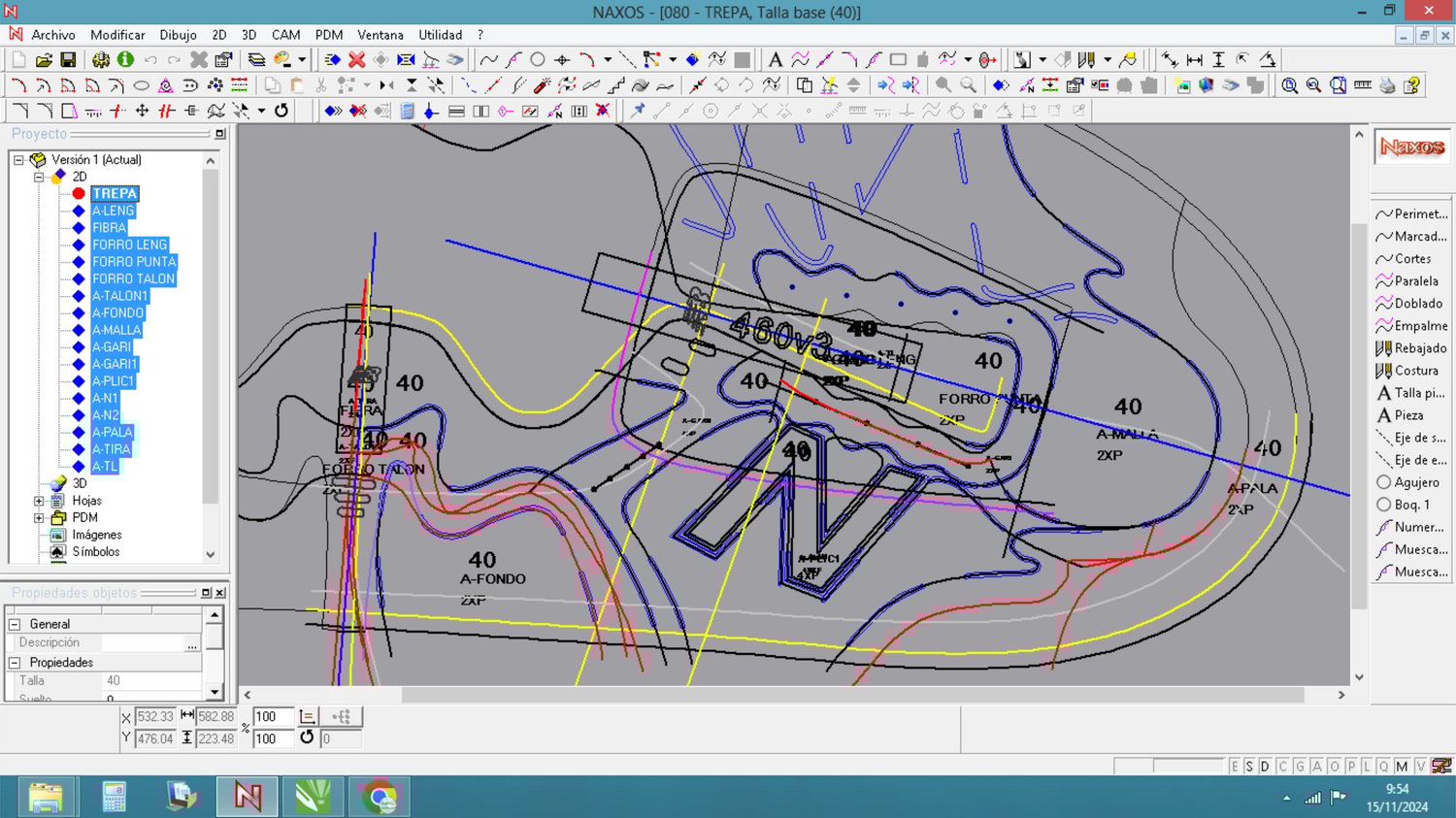
Task: Click the layers stack icon
Action: [256, 60]
